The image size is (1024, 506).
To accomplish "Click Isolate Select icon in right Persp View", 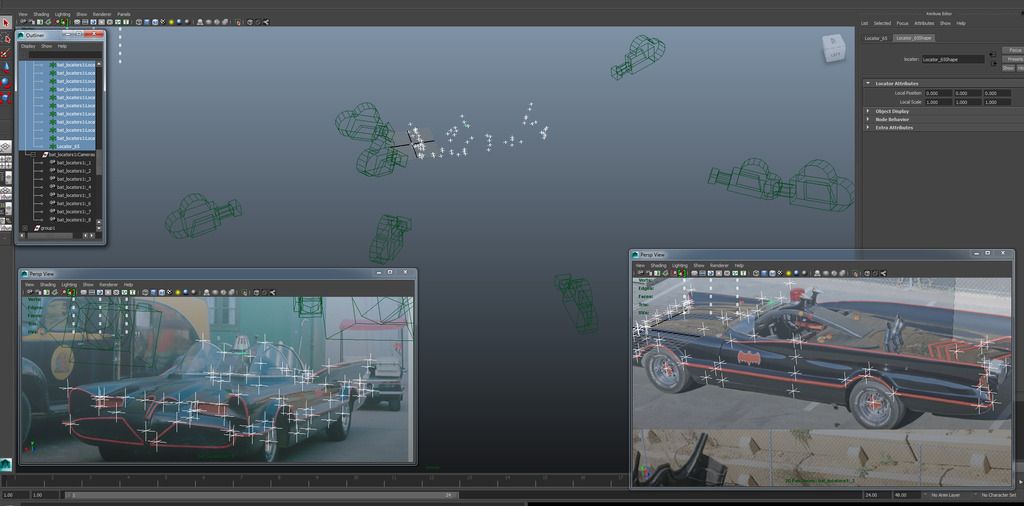I will [856, 274].
